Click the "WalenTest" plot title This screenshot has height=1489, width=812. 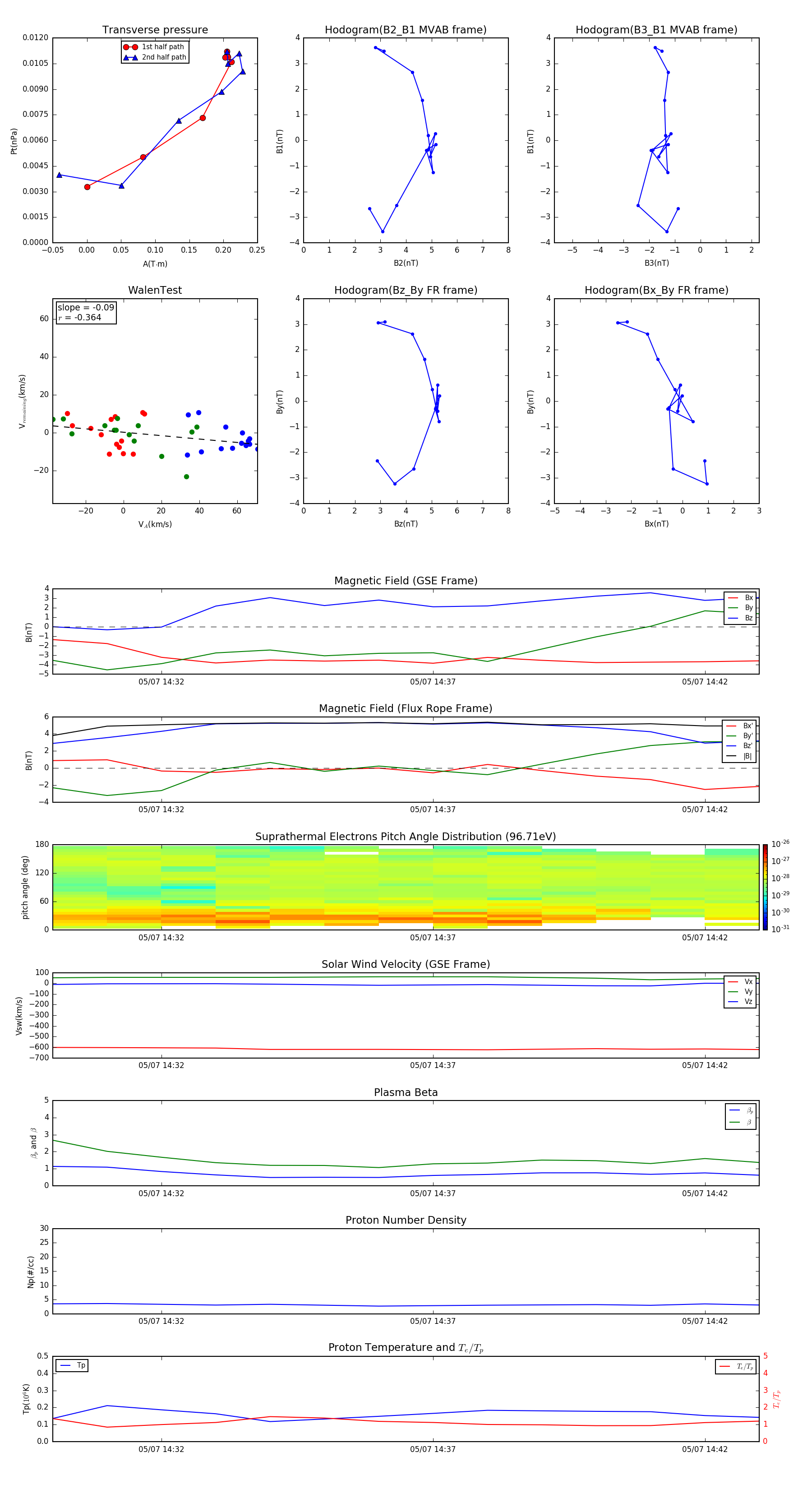(155, 290)
